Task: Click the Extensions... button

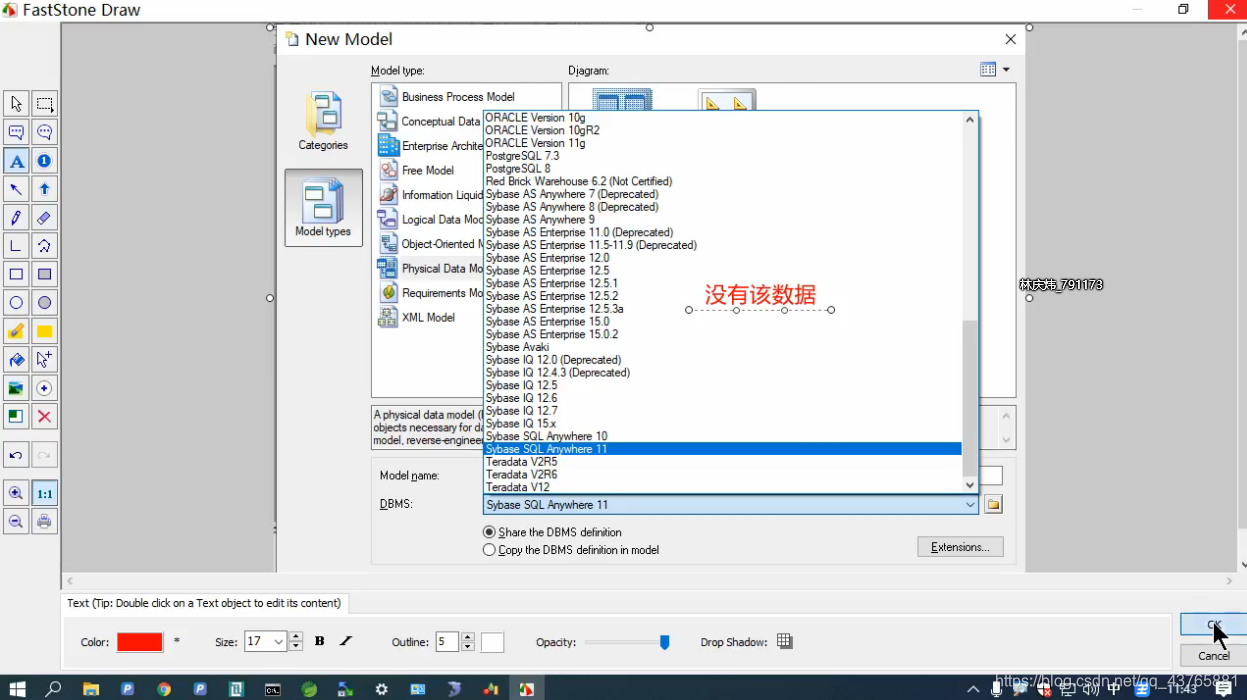Action: point(960,547)
